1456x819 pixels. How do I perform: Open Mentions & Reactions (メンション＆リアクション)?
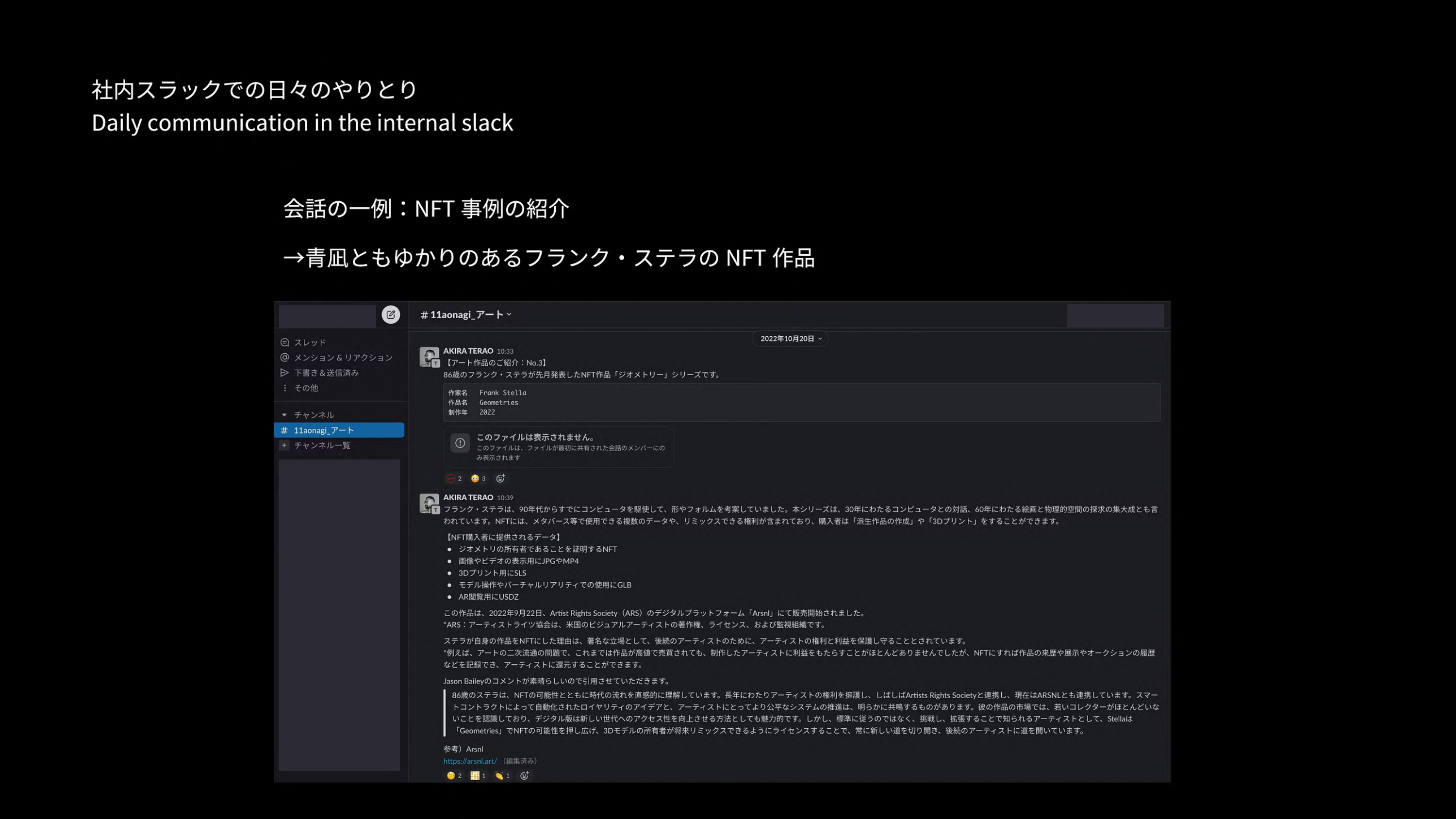coord(343,358)
